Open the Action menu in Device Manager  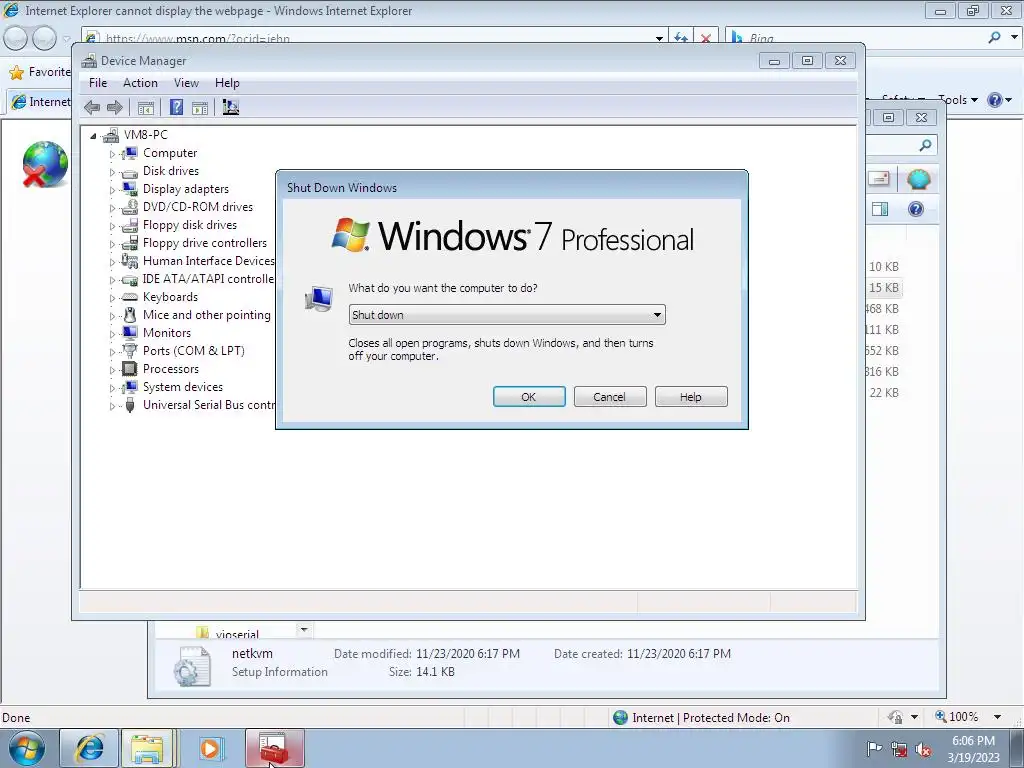[x=140, y=83]
